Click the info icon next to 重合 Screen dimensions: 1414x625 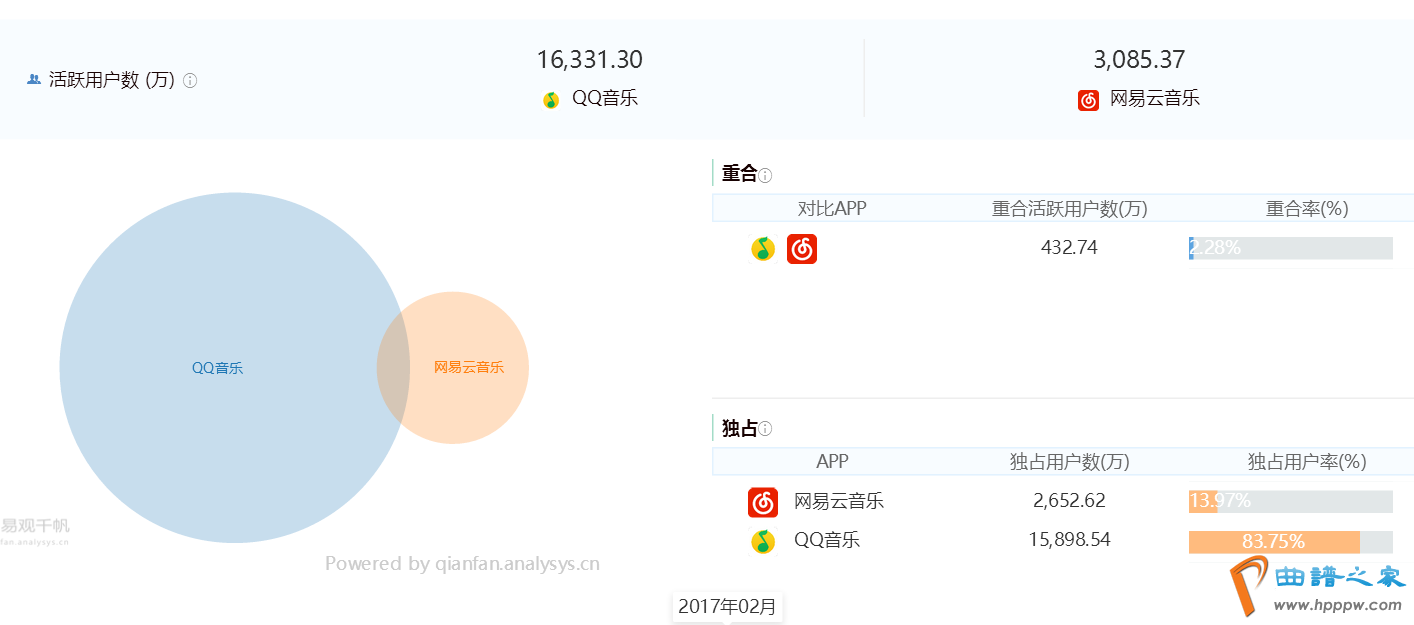click(x=765, y=176)
